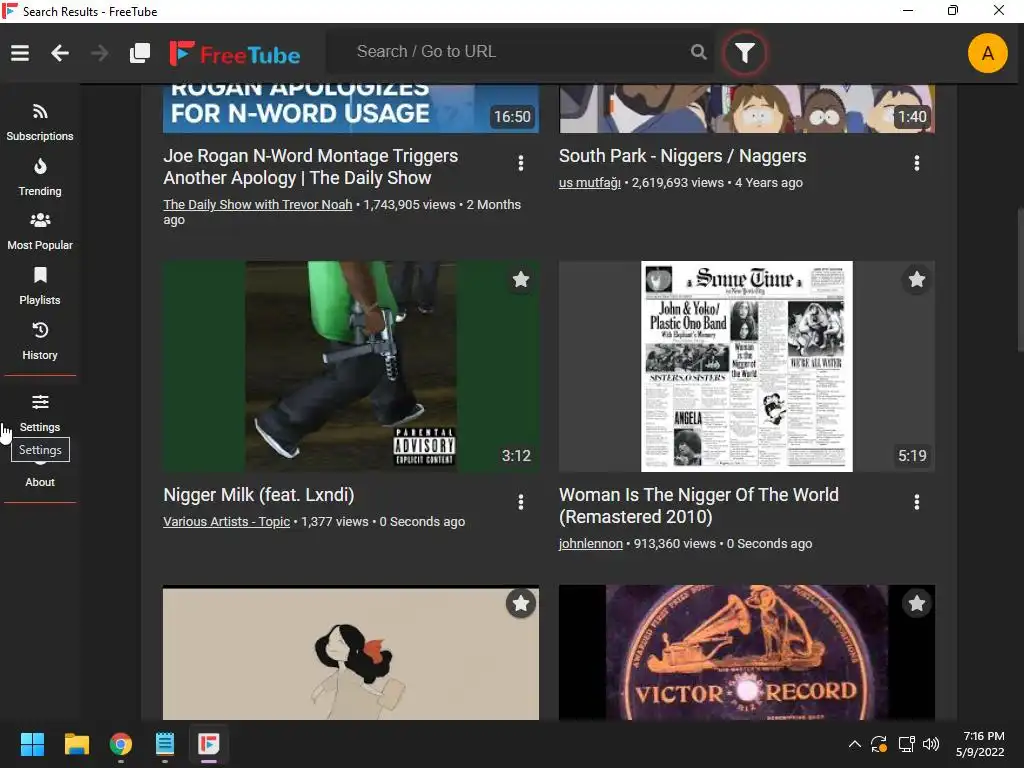Open the Windows Start menu
The image size is (1024, 768).
click(x=32, y=744)
